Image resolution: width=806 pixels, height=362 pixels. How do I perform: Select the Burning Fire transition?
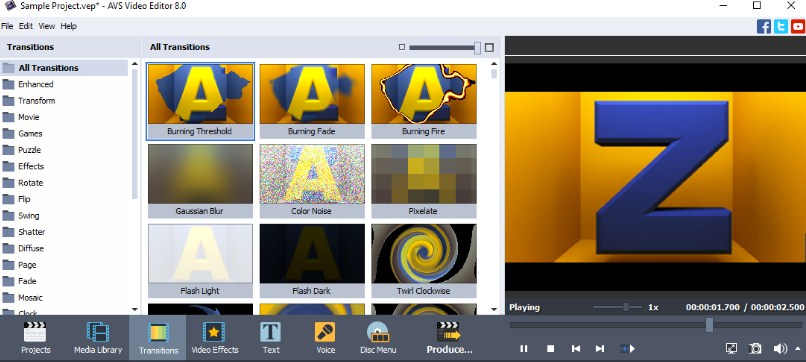click(x=424, y=101)
